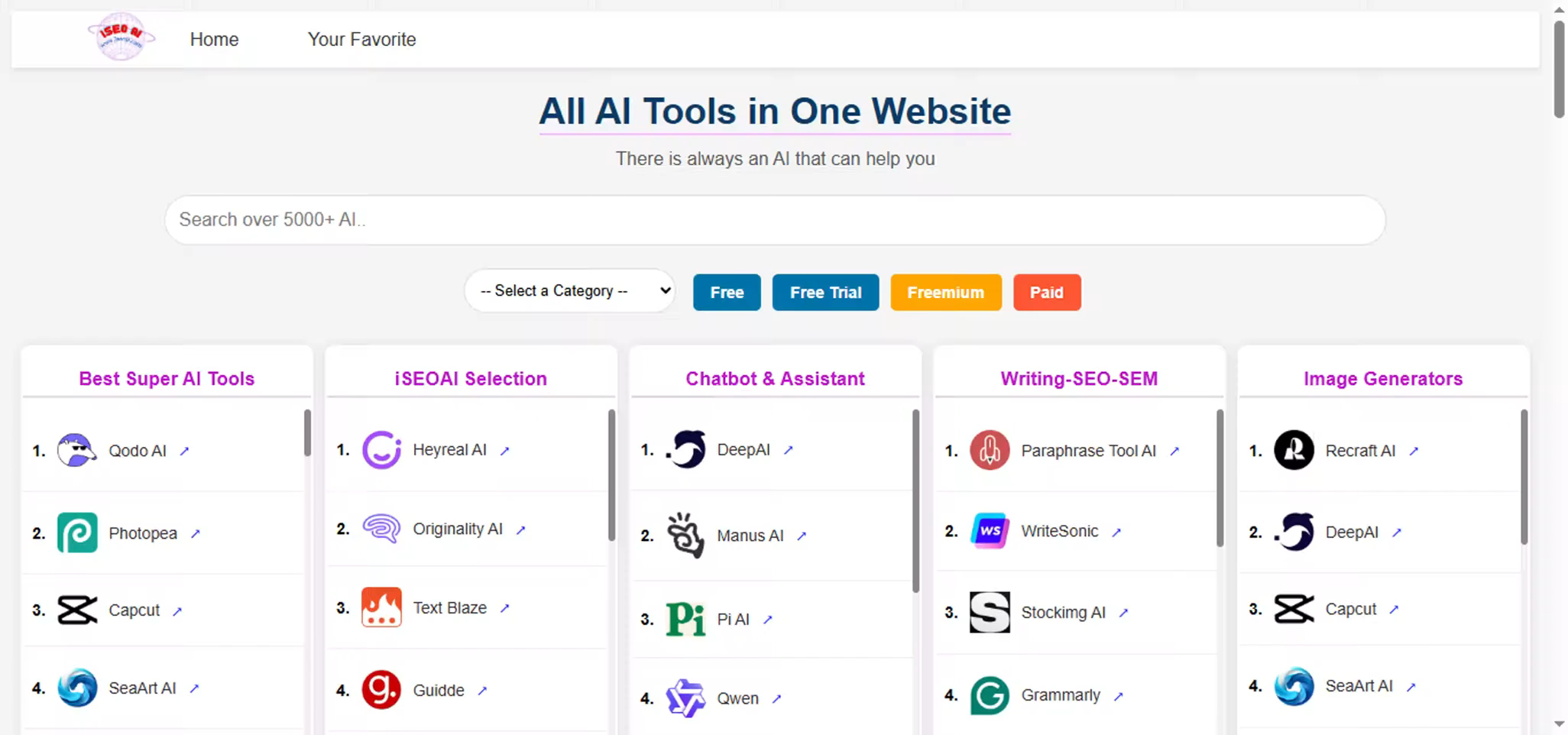Filter by Paid tools
1568x735 pixels.
coord(1047,292)
